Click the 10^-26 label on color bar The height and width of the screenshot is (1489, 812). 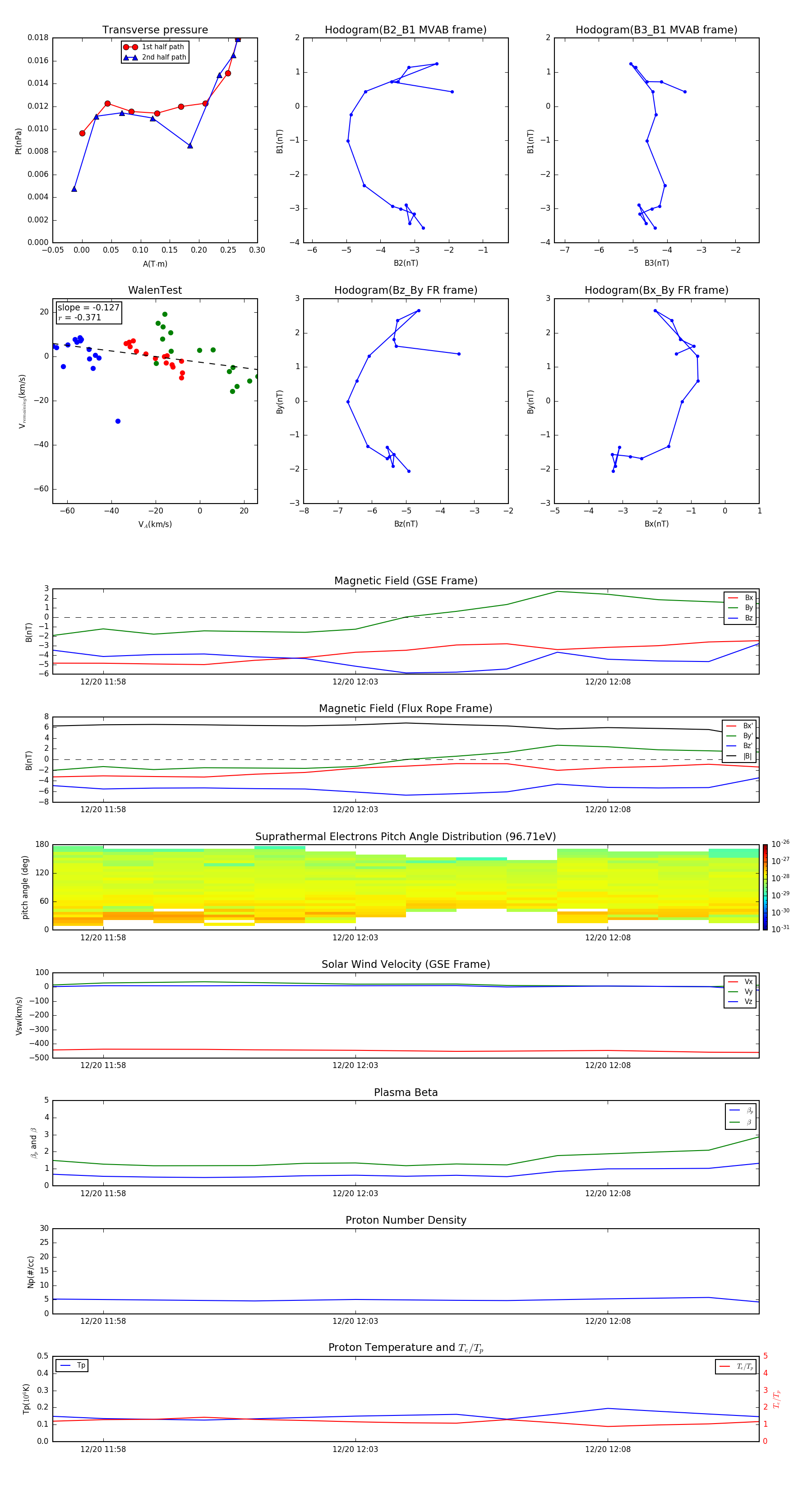pos(780,844)
